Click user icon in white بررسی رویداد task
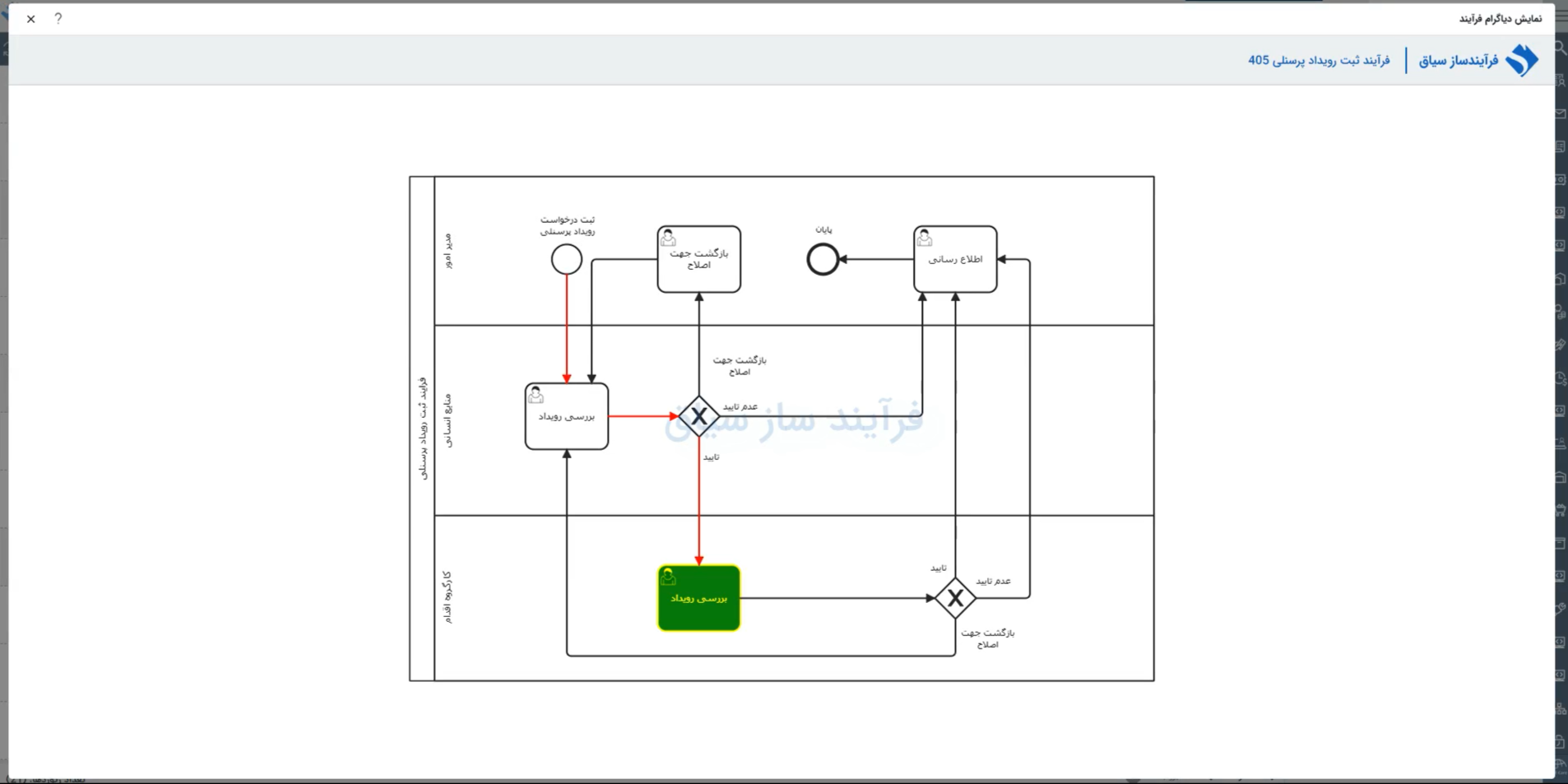The height and width of the screenshot is (784, 1568). click(536, 395)
